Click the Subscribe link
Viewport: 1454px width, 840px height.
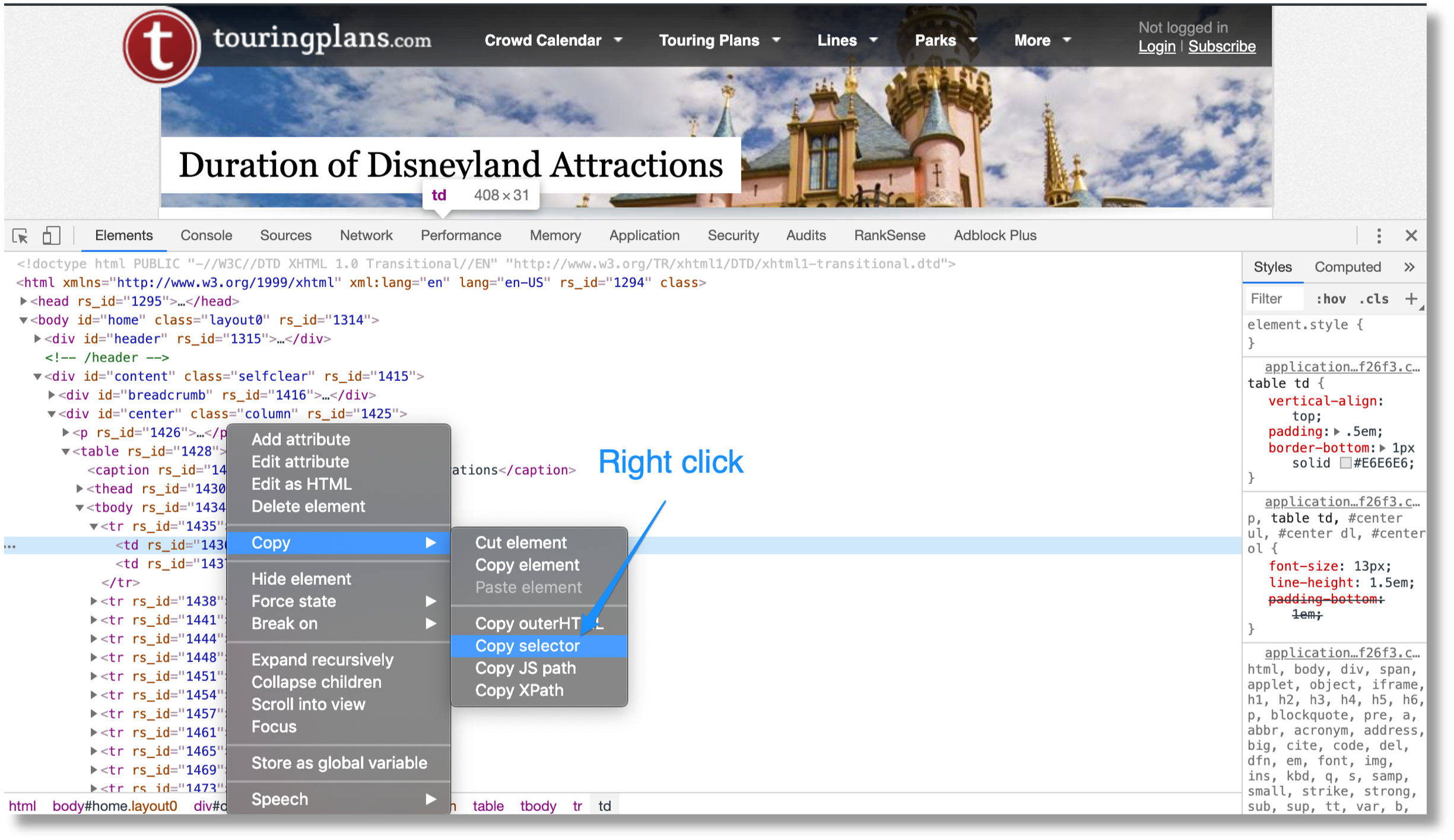[x=1221, y=47]
